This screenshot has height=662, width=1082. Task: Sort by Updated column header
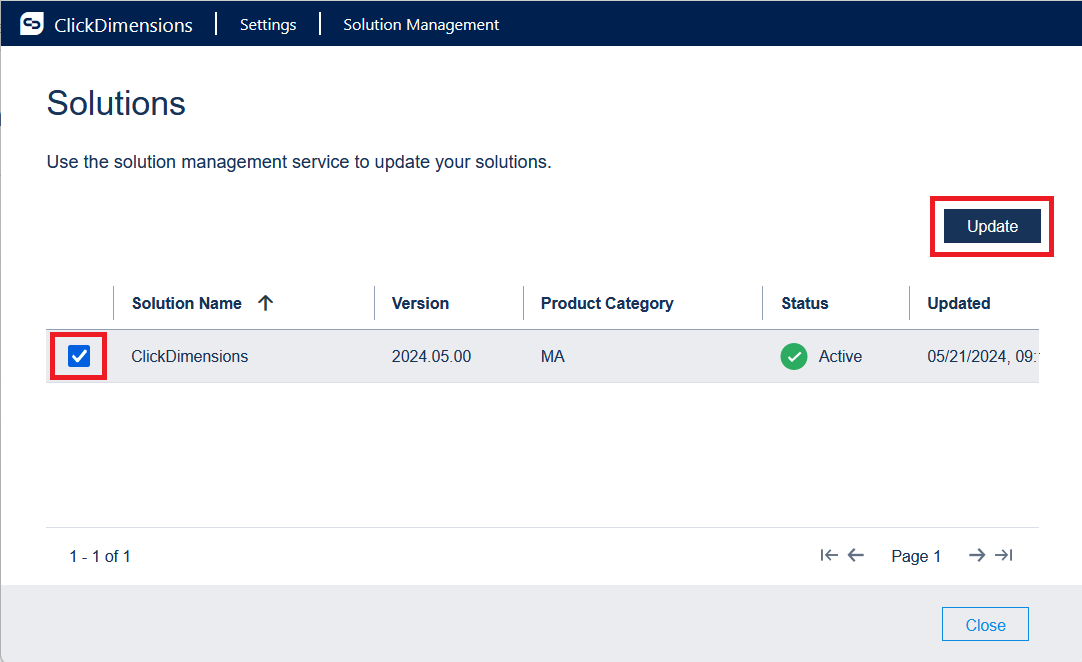958,303
